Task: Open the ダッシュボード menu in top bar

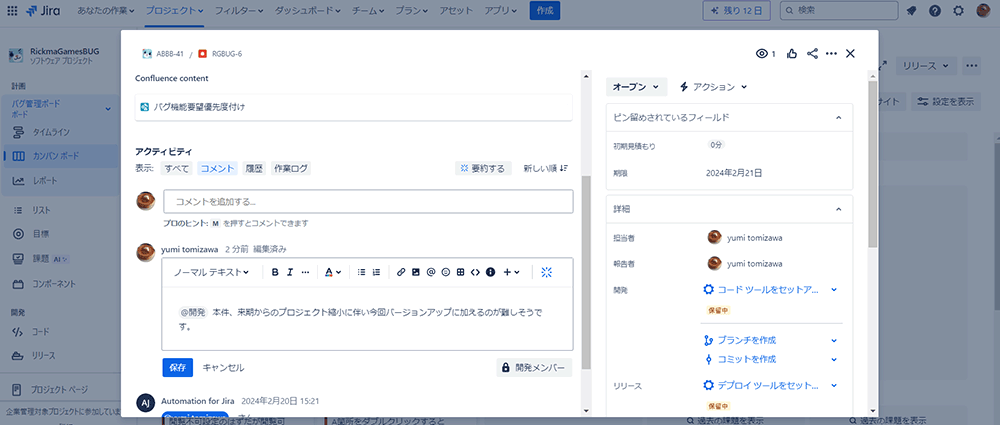Action: coord(307,11)
